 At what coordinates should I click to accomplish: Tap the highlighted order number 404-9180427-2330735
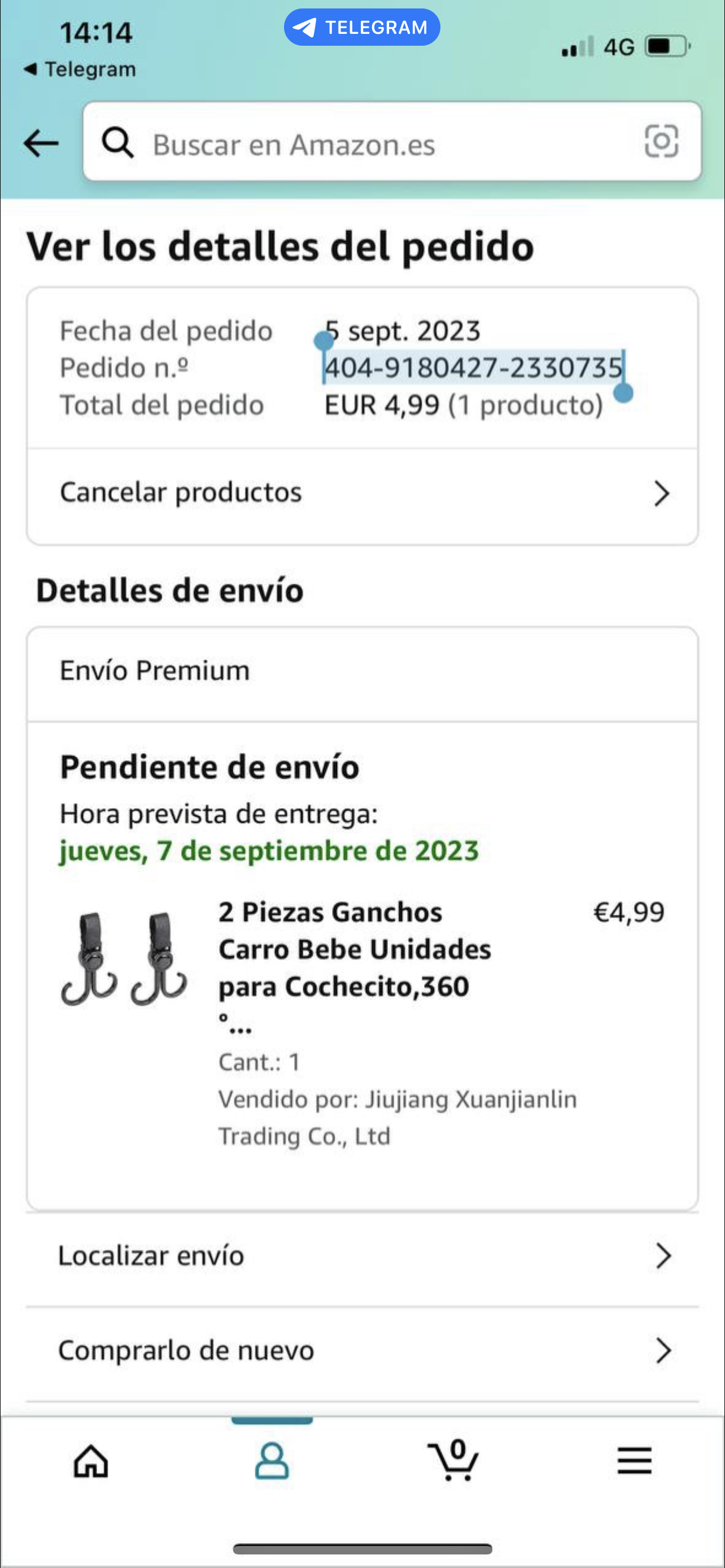[473, 367]
